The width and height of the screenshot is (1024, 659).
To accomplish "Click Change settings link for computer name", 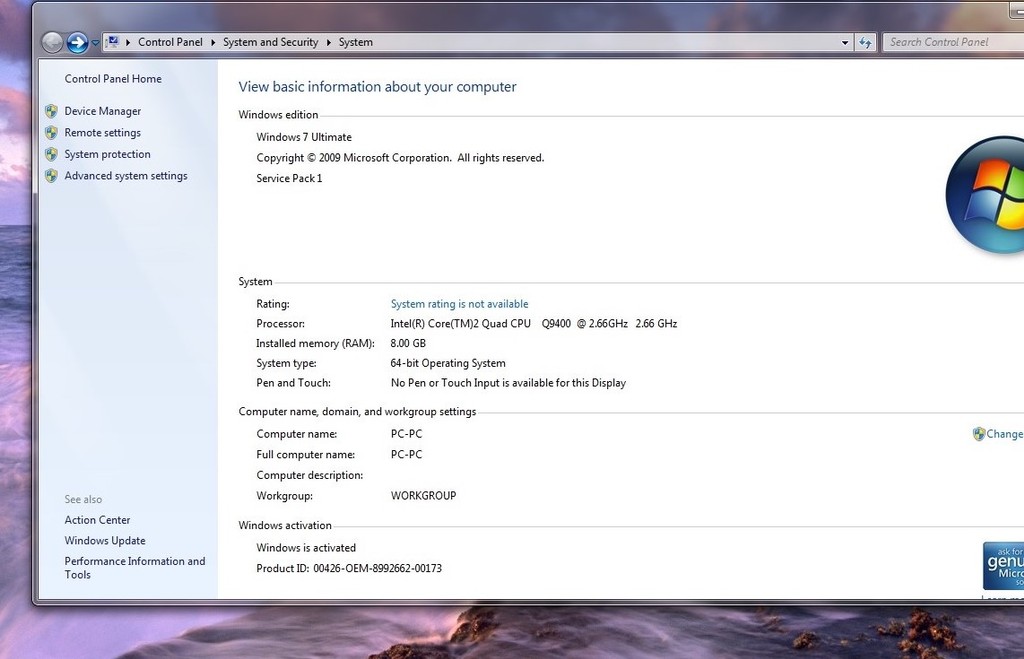I will pos(1004,434).
